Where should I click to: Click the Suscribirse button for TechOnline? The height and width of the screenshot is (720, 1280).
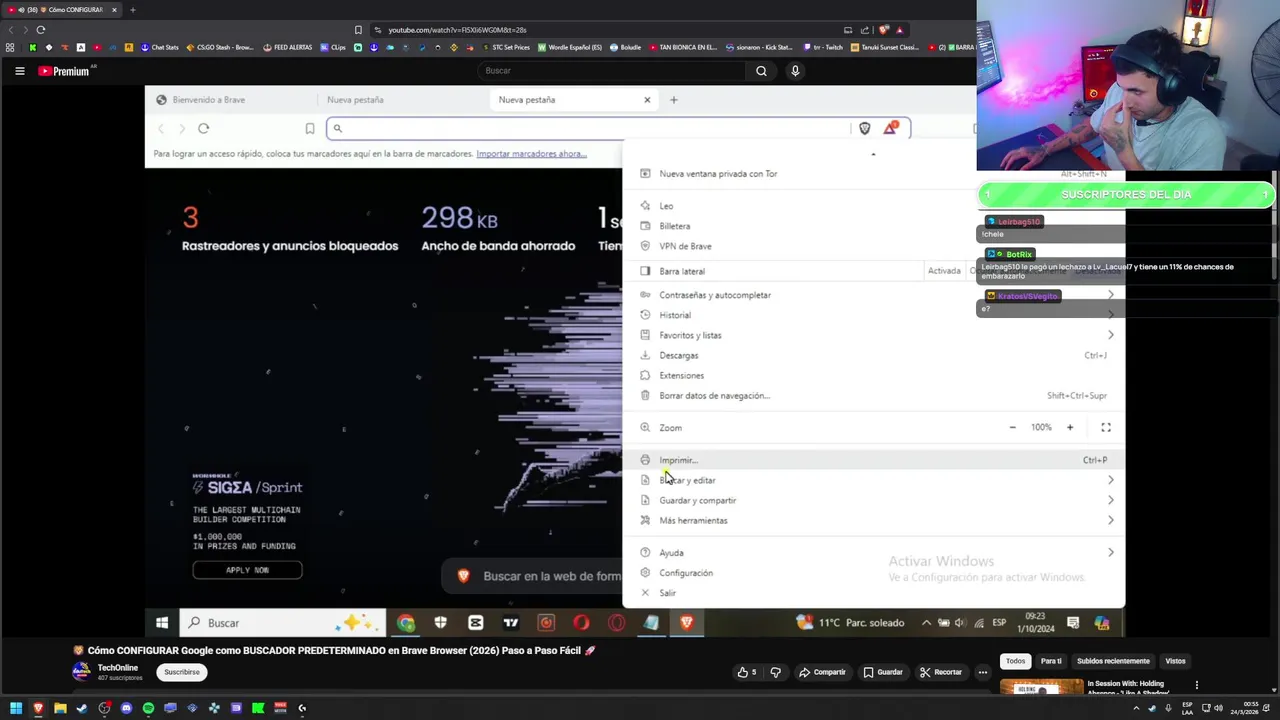[182, 672]
